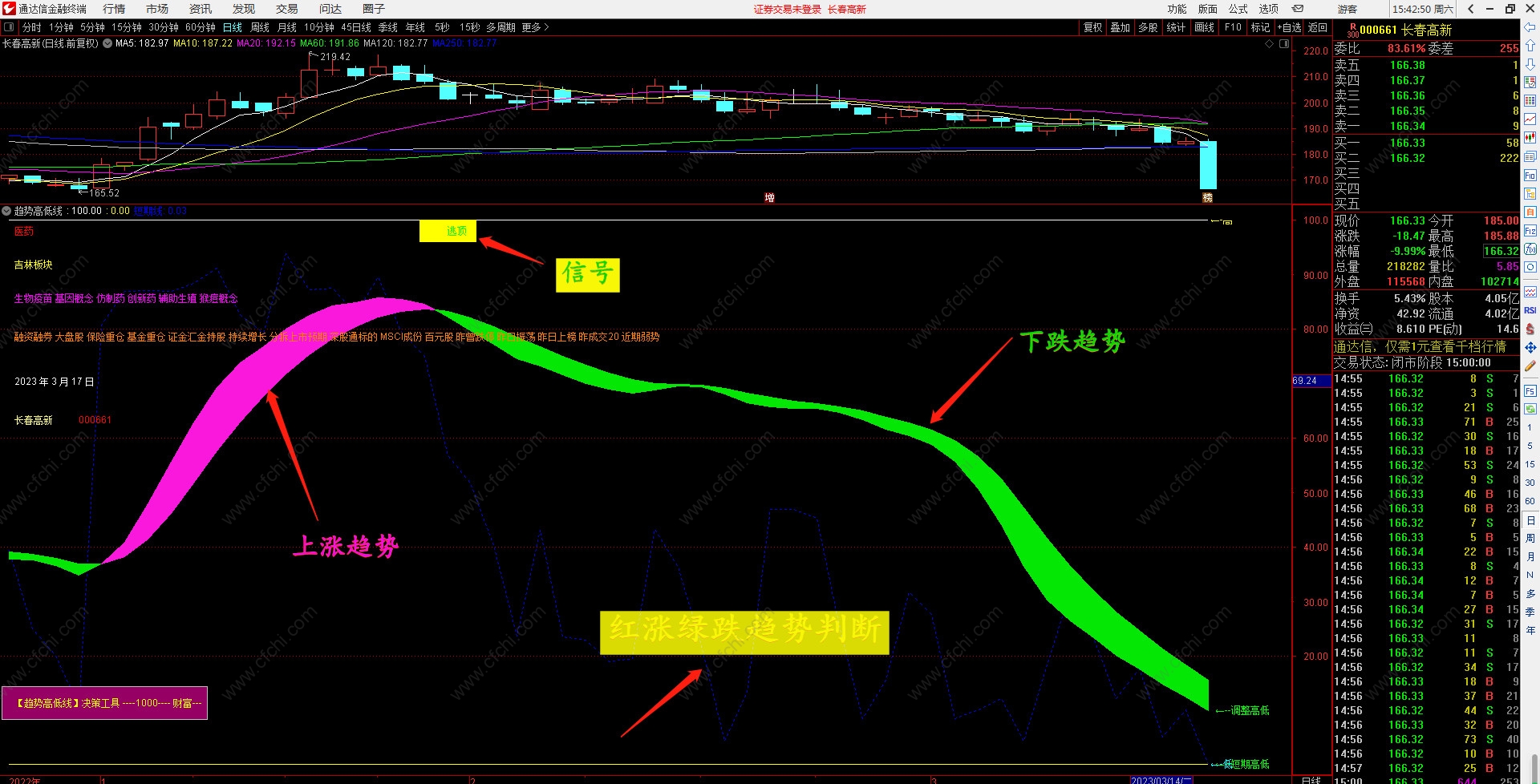This screenshot has height=784, width=1540.
Task: Click the 统计 statistics button
Action: pyautogui.click(x=1177, y=27)
